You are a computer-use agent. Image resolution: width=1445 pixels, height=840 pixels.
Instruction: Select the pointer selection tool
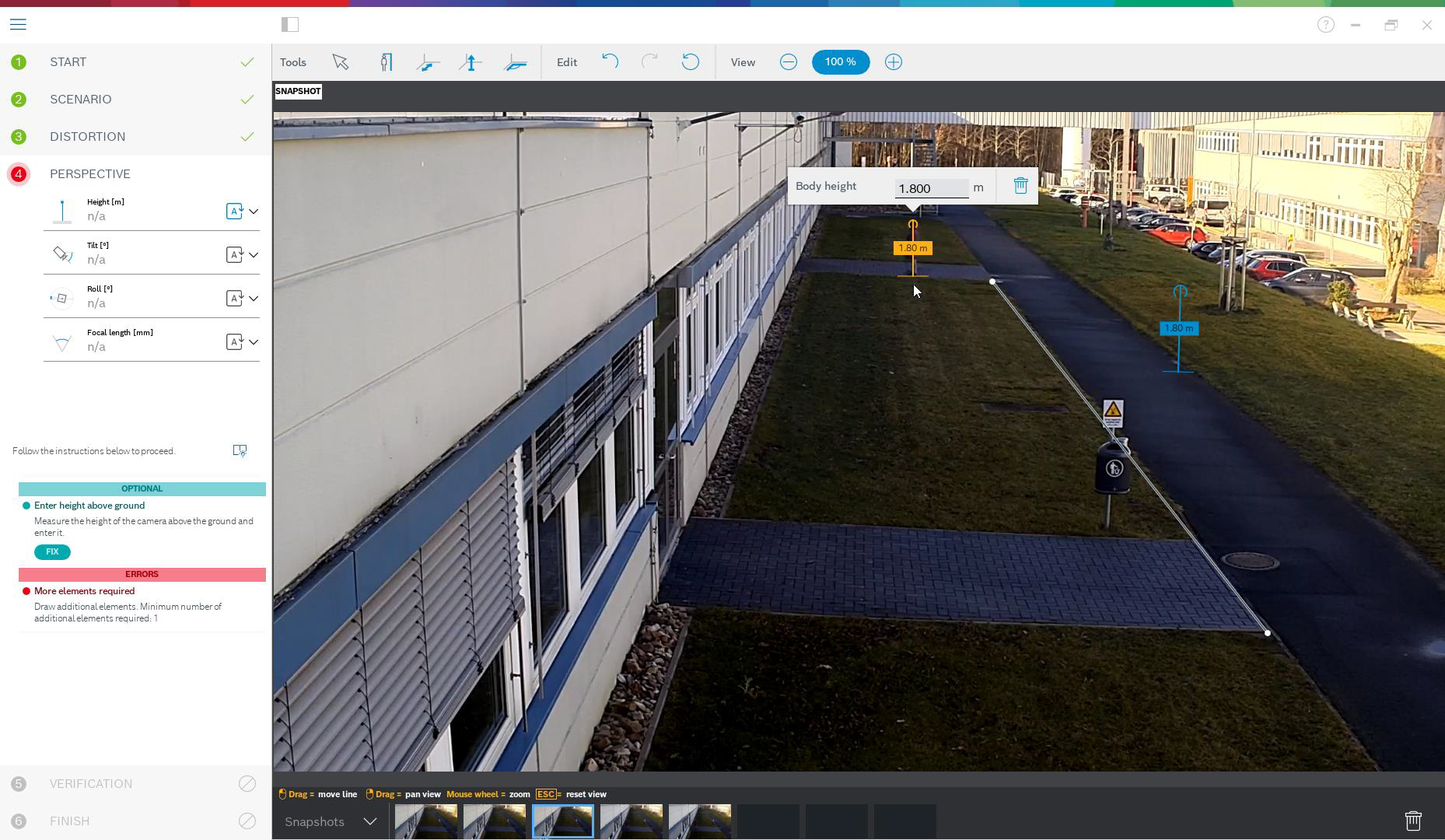(x=340, y=62)
